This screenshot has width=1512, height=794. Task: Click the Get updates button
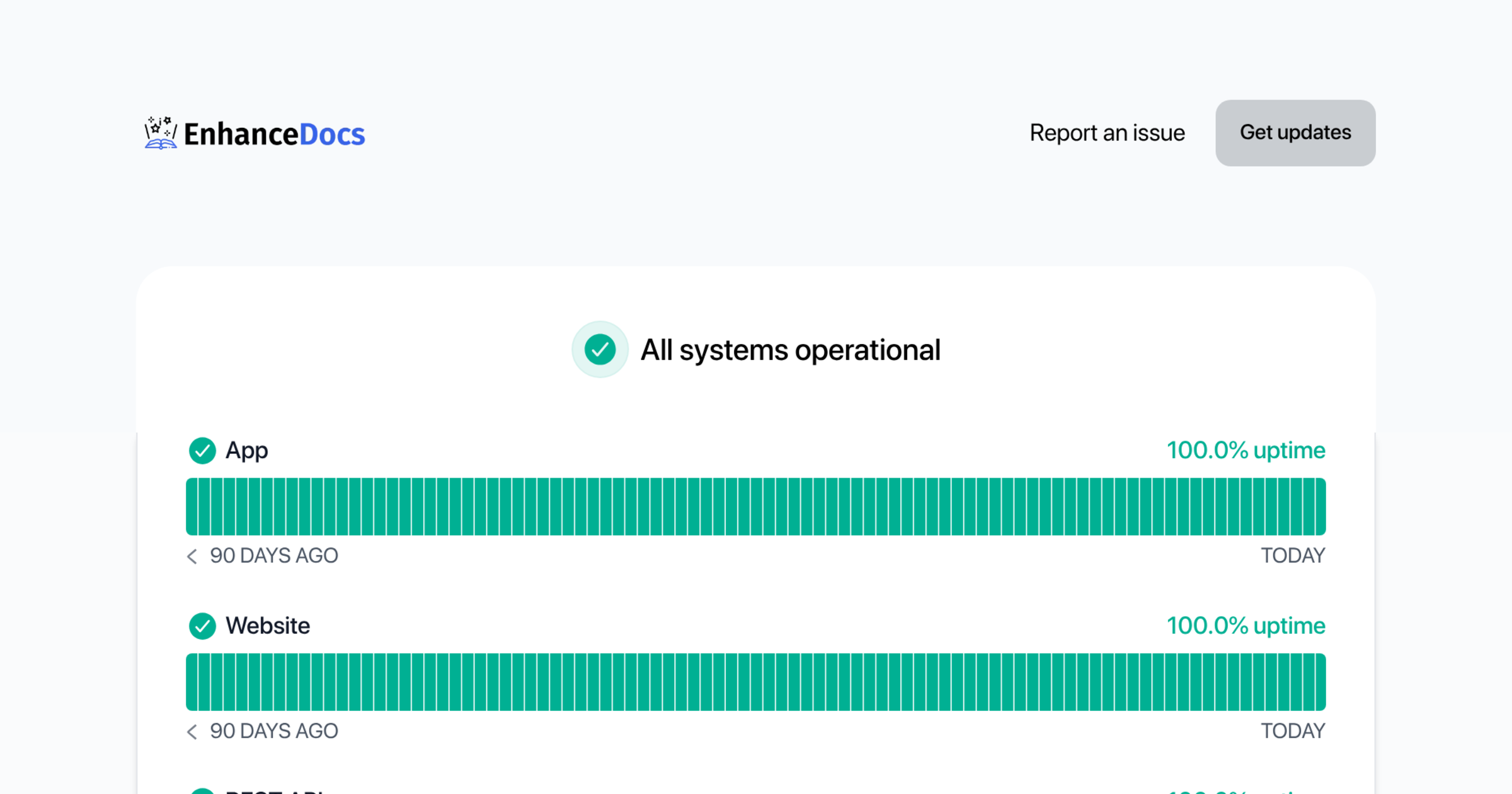(1295, 133)
